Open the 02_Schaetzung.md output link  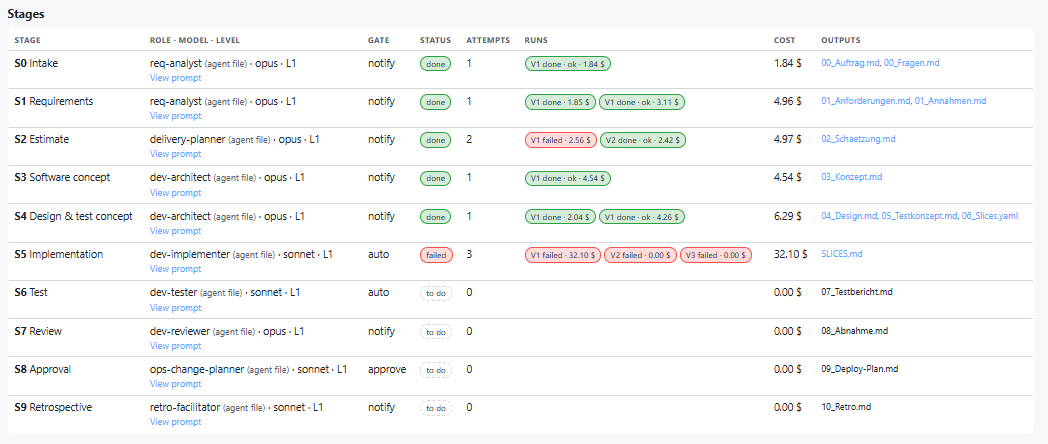tap(858, 139)
